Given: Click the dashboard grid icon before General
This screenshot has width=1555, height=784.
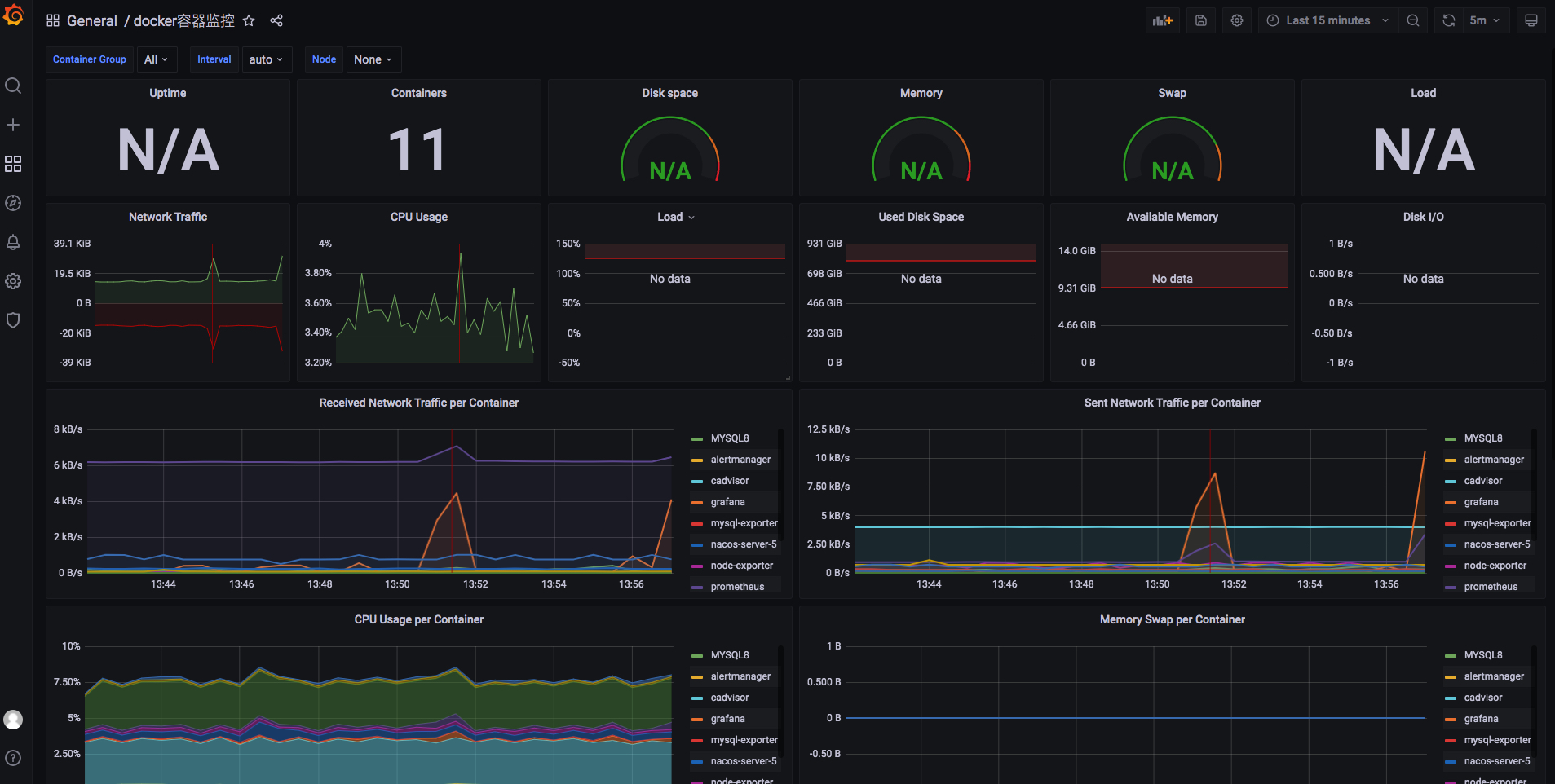Looking at the screenshot, I should pyautogui.click(x=53, y=20).
